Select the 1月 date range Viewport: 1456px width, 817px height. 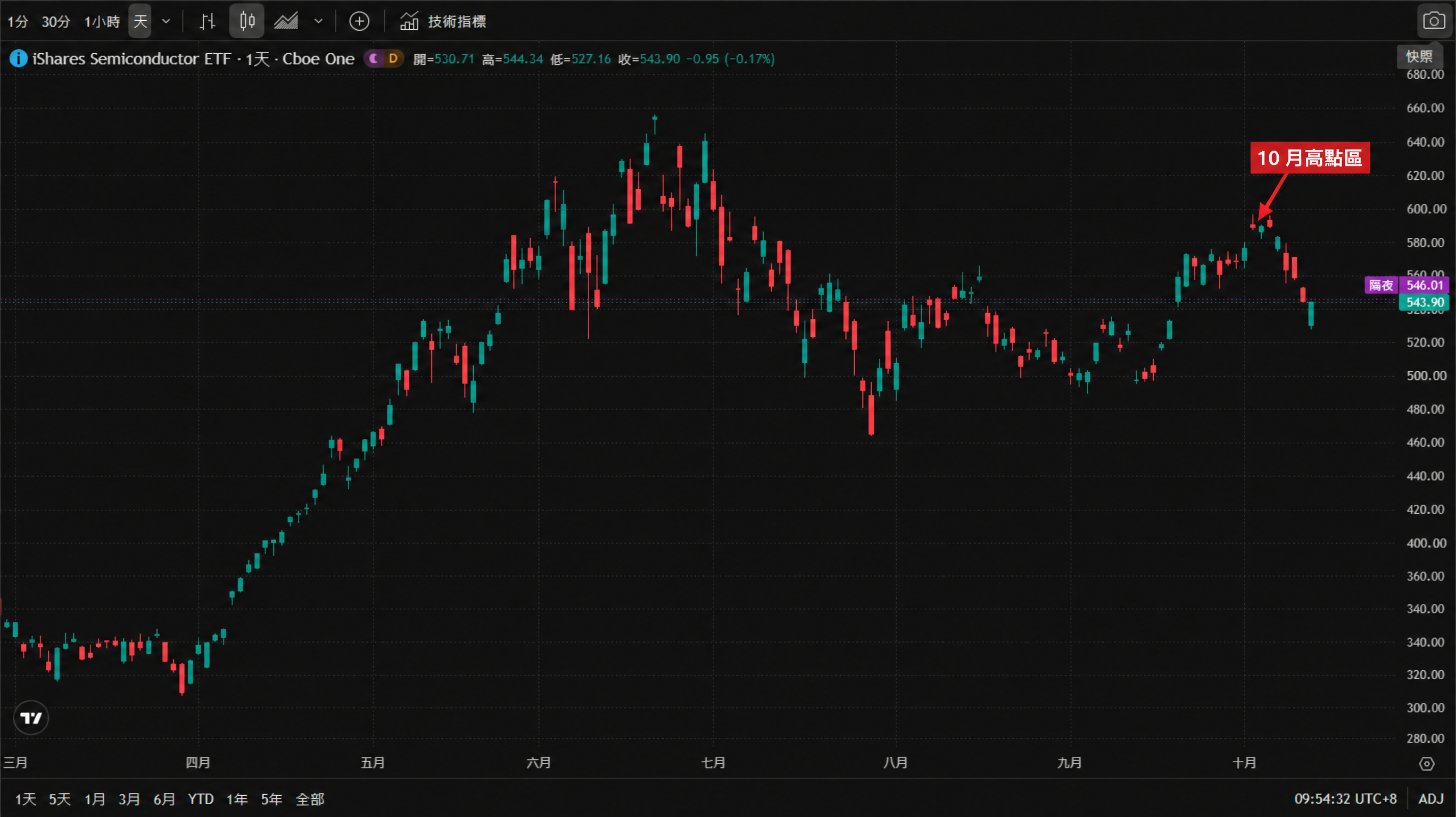pos(94,799)
